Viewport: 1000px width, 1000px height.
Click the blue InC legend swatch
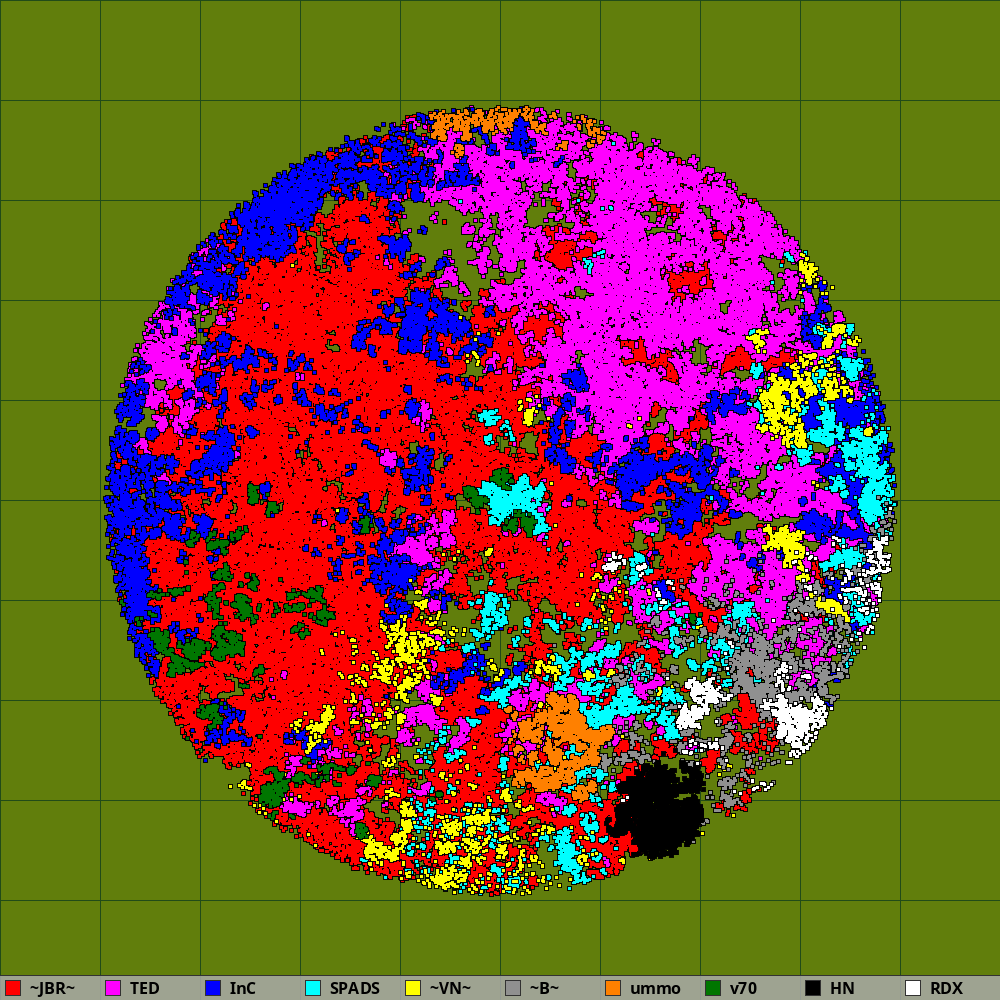pos(213,988)
